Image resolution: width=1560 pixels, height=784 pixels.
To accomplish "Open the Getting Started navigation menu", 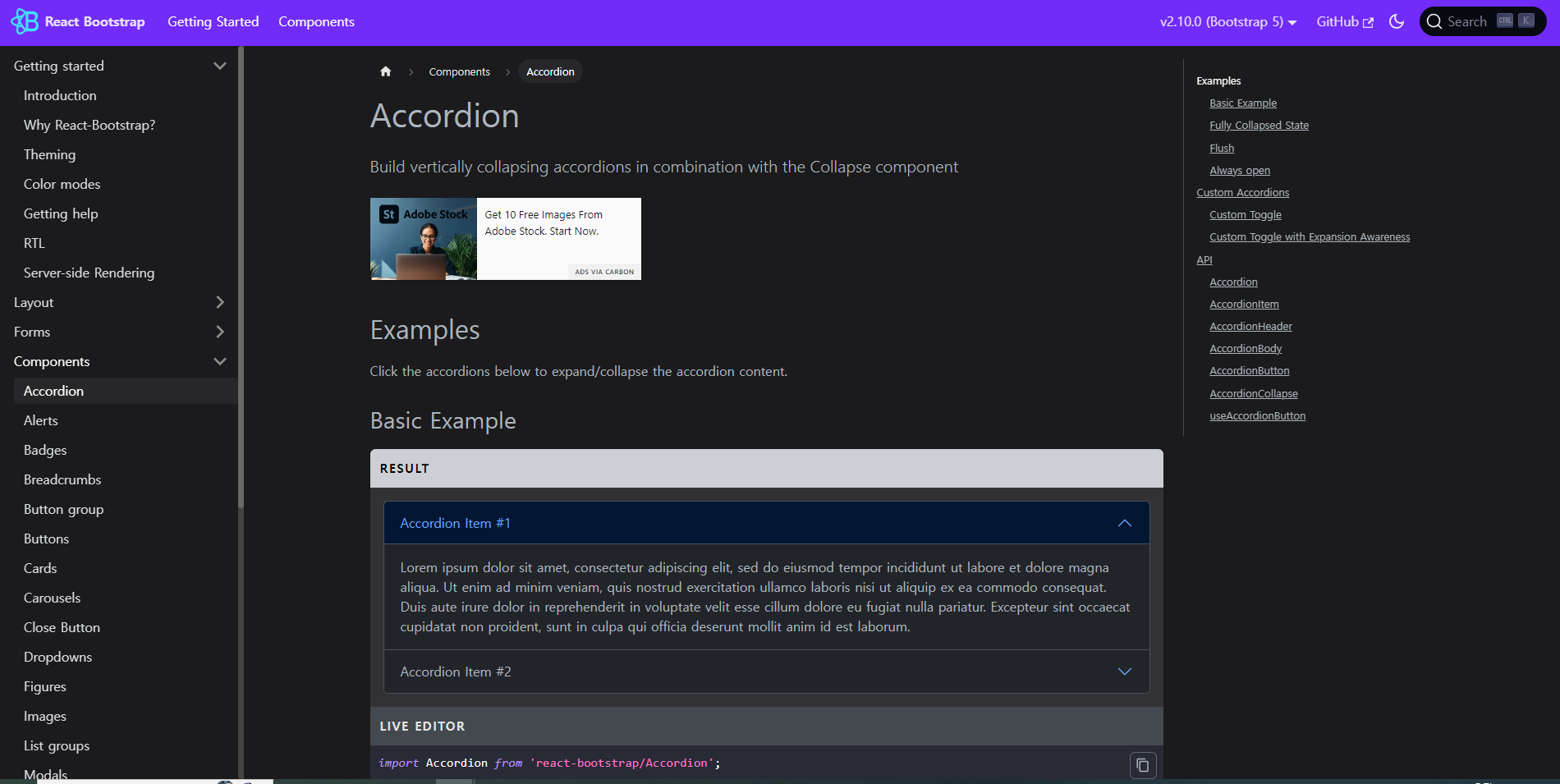I will (x=213, y=22).
